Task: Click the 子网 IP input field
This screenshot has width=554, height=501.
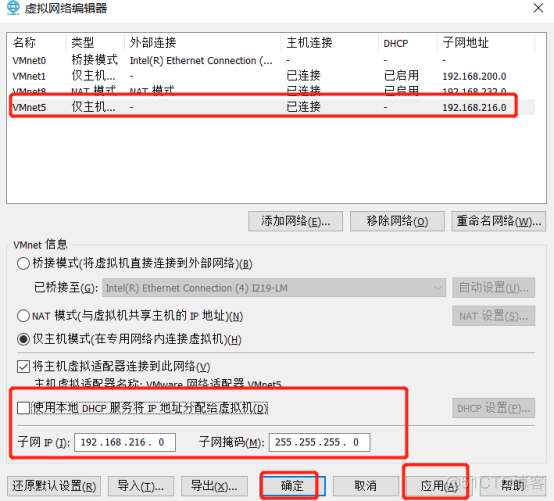Action: pos(125,442)
